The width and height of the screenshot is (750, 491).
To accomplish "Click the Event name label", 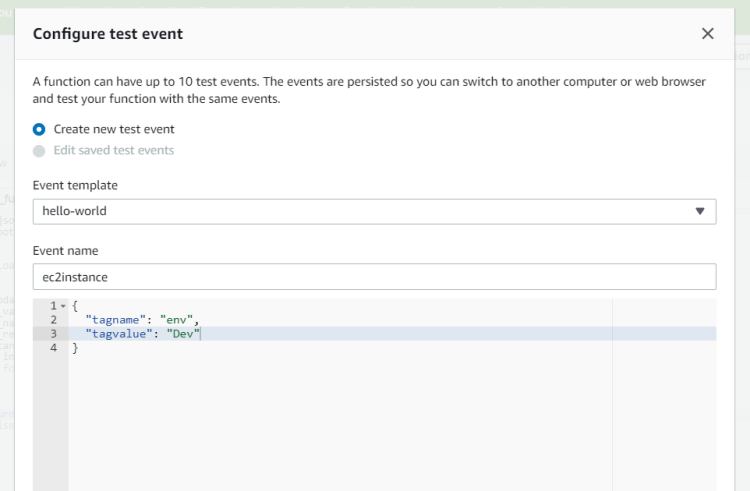I will click(66, 251).
